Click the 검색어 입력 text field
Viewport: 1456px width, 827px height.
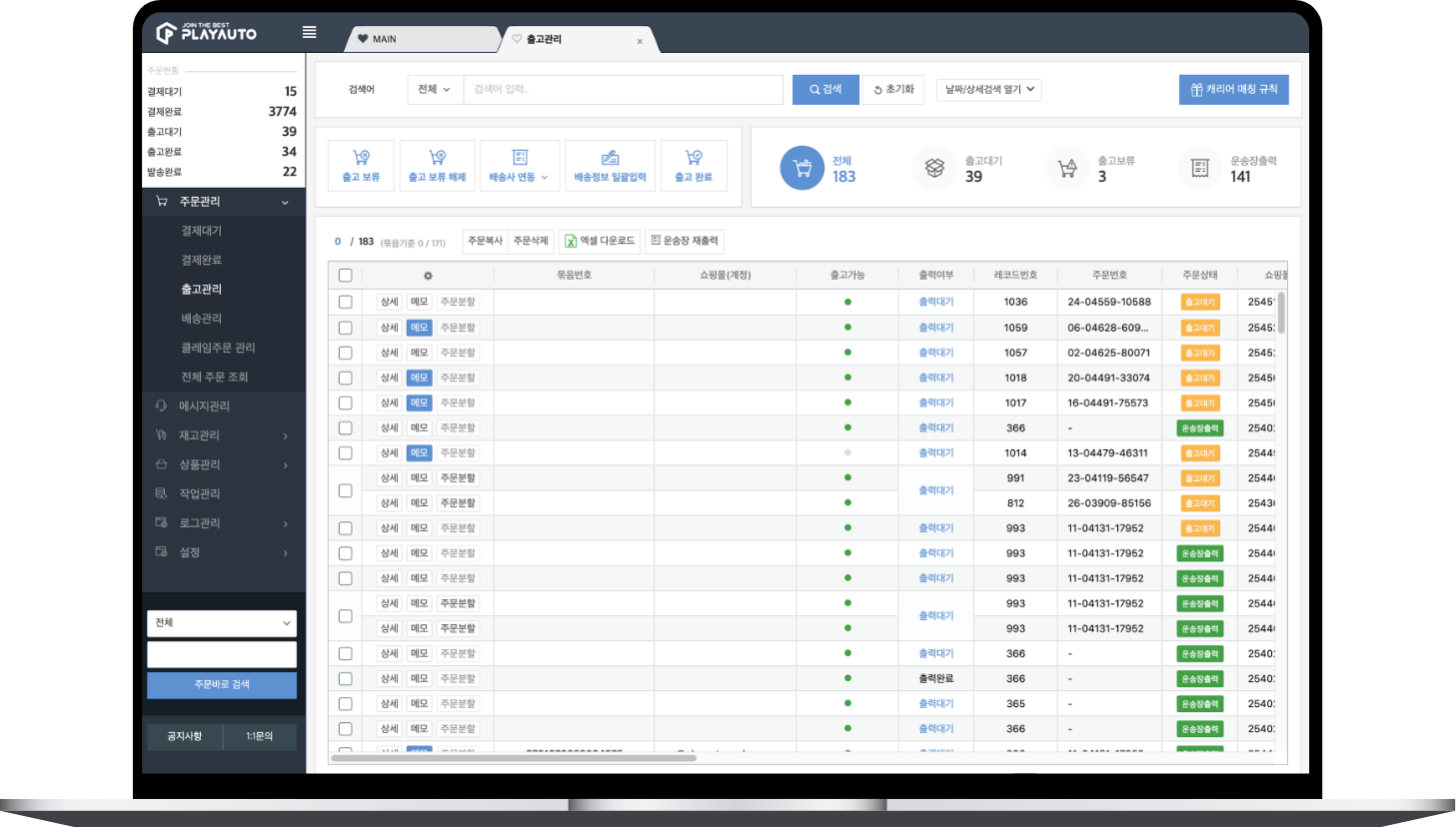[x=623, y=89]
